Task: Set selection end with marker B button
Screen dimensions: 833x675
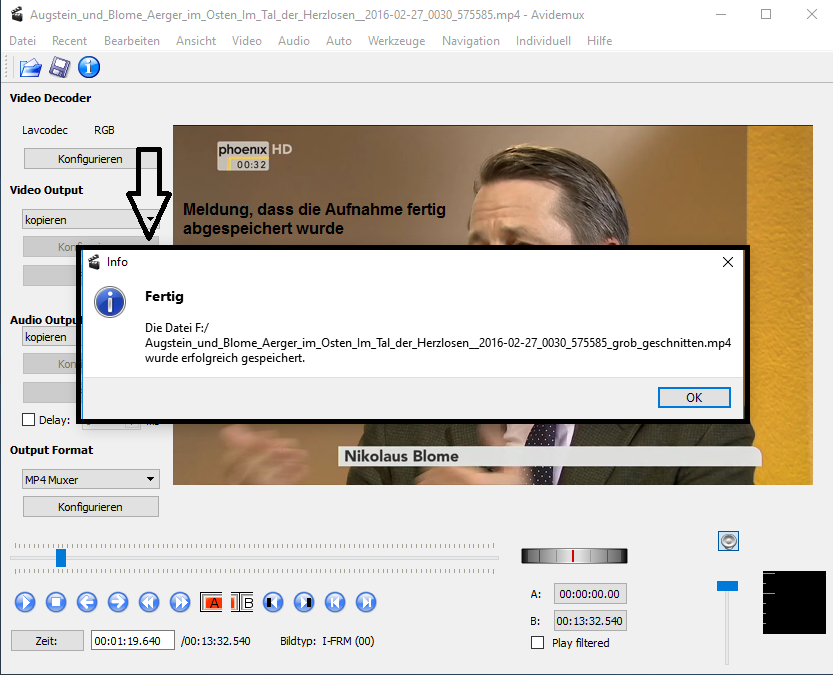Action: (x=243, y=602)
